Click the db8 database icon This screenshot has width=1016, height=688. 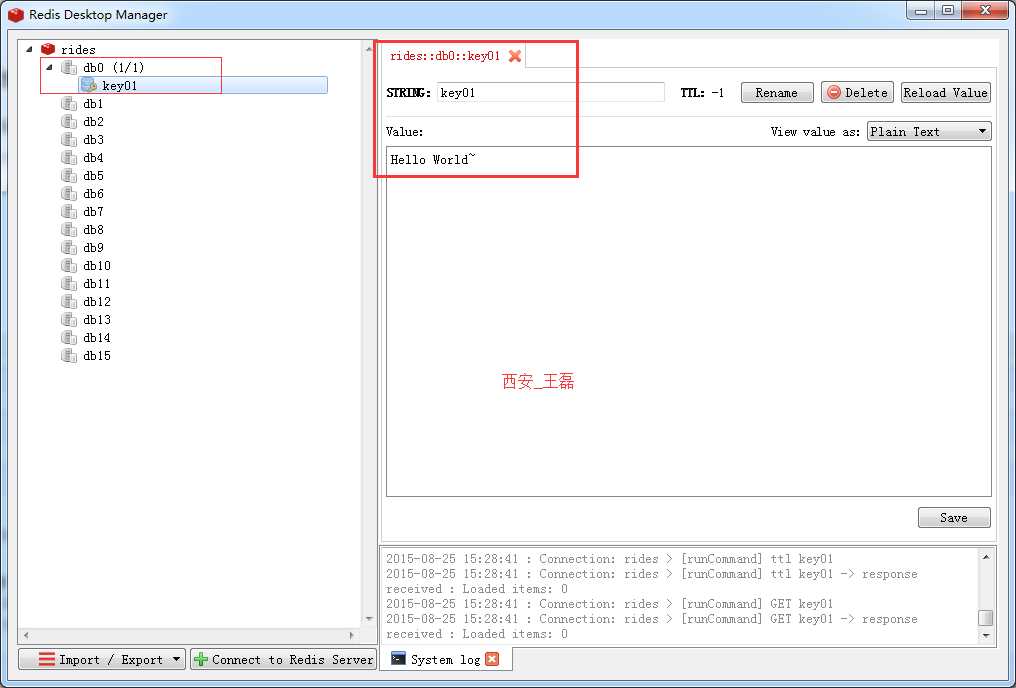pos(69,230)
